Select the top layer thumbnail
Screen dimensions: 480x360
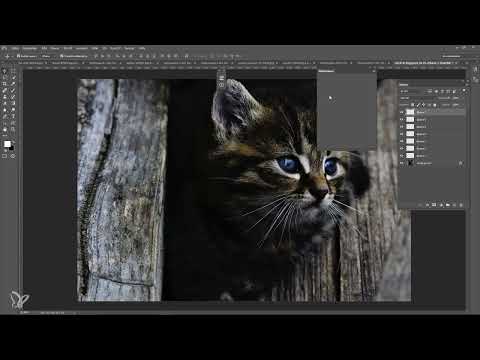(x=410, y=112)
